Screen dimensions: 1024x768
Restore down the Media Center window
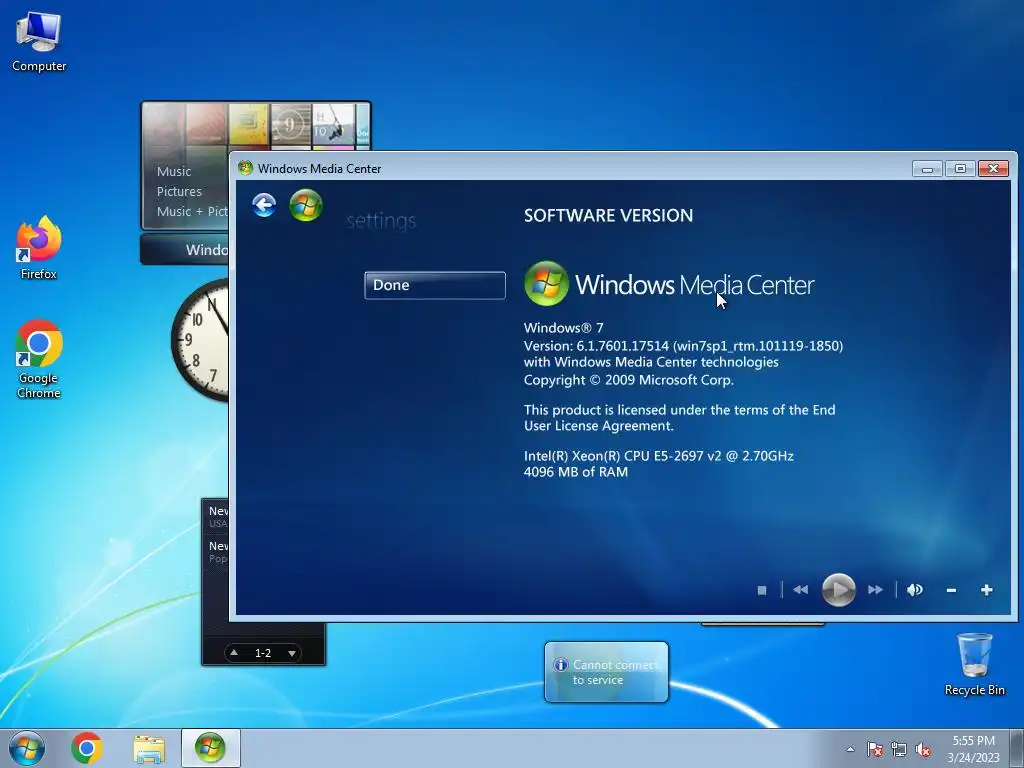click(960, 168)
